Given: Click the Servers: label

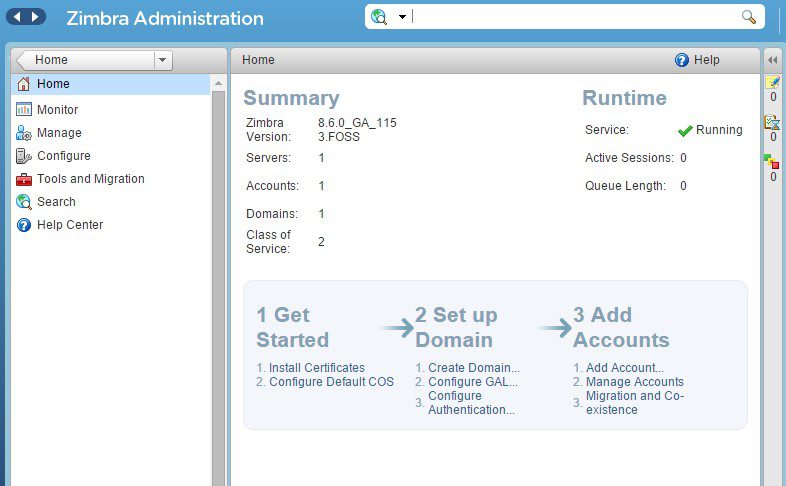Looking at the screenshot, I should (268, 158).
